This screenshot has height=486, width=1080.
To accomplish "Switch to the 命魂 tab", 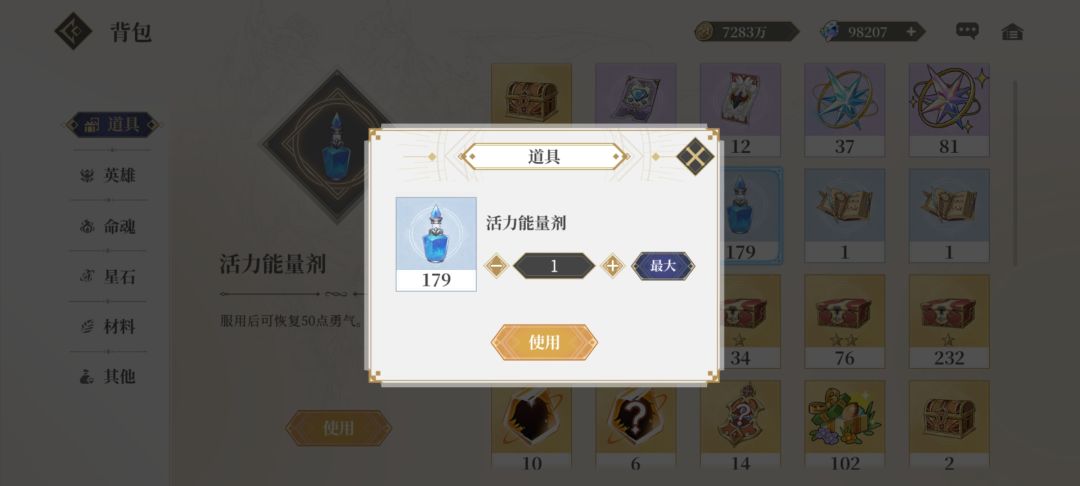I will pos(110,226).
